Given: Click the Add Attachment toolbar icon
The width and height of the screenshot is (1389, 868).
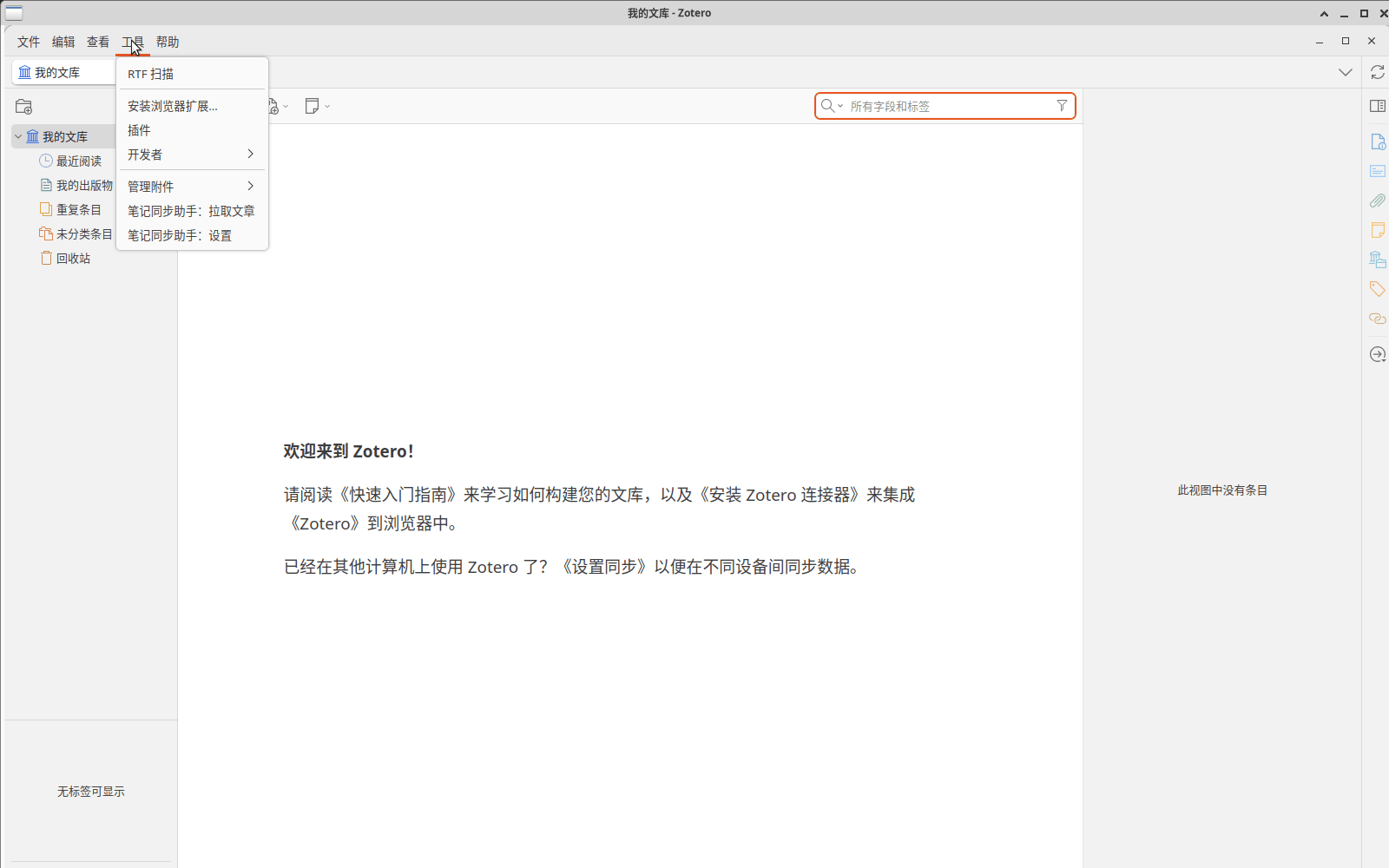Looking at the screenshot, I should point(273,106).
